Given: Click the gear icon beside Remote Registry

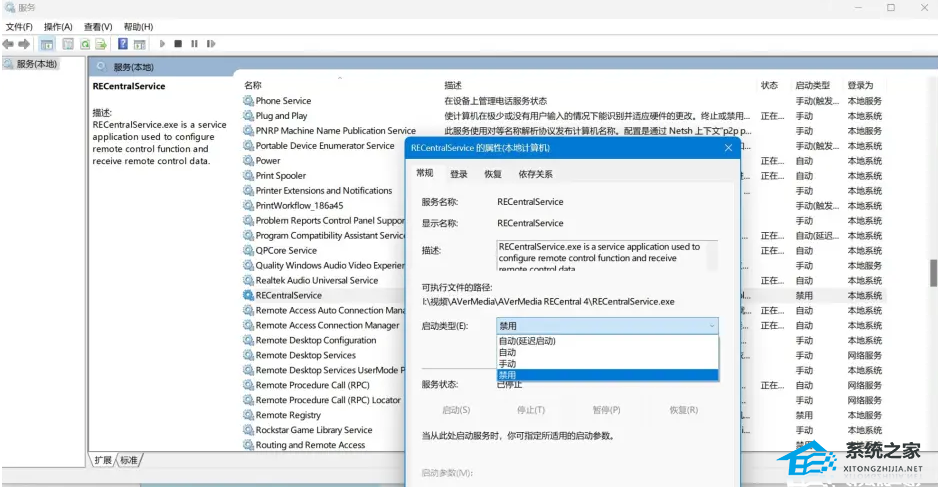Looking at the screenshot, I should tap(248, 415).
